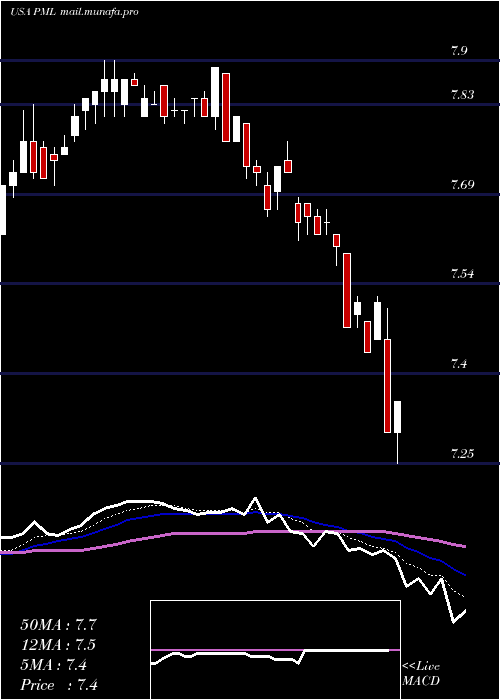Click the tallest red candle below 7.4
500x700 pixels.
tap(387, 386)
